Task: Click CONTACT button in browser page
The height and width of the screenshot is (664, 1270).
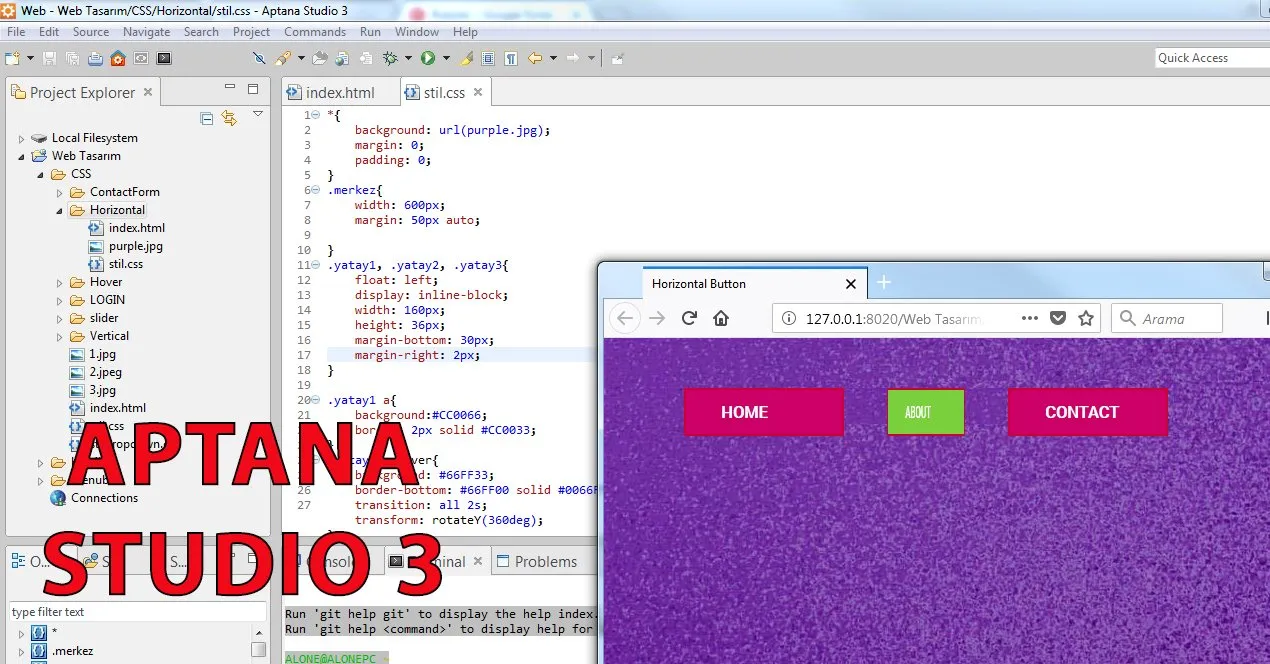Action: click(x=1088, y=412)
